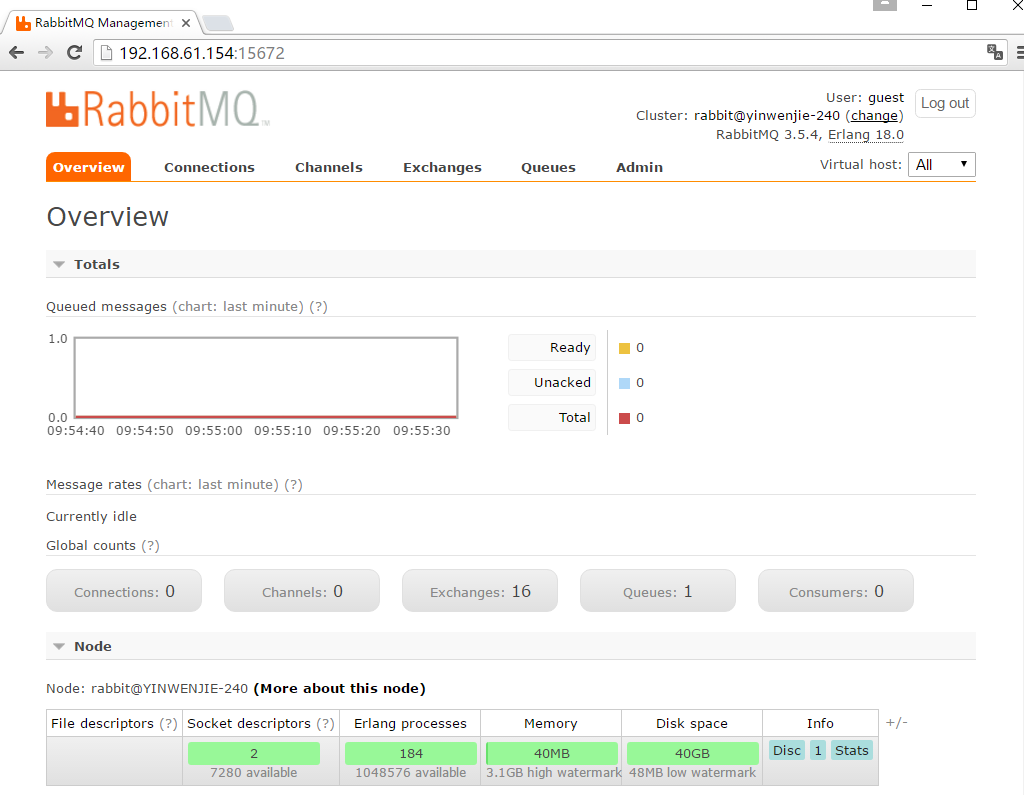This screenshot has height=795, width=1024.
Task: Open the Exchanges tab
Action: [x=442, y=167]
